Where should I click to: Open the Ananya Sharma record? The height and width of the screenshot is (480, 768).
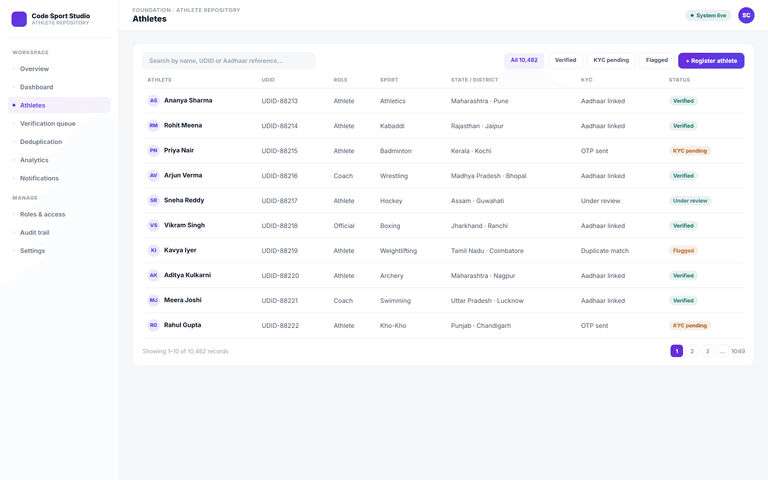pyautogui.click(x=443, y=101)
